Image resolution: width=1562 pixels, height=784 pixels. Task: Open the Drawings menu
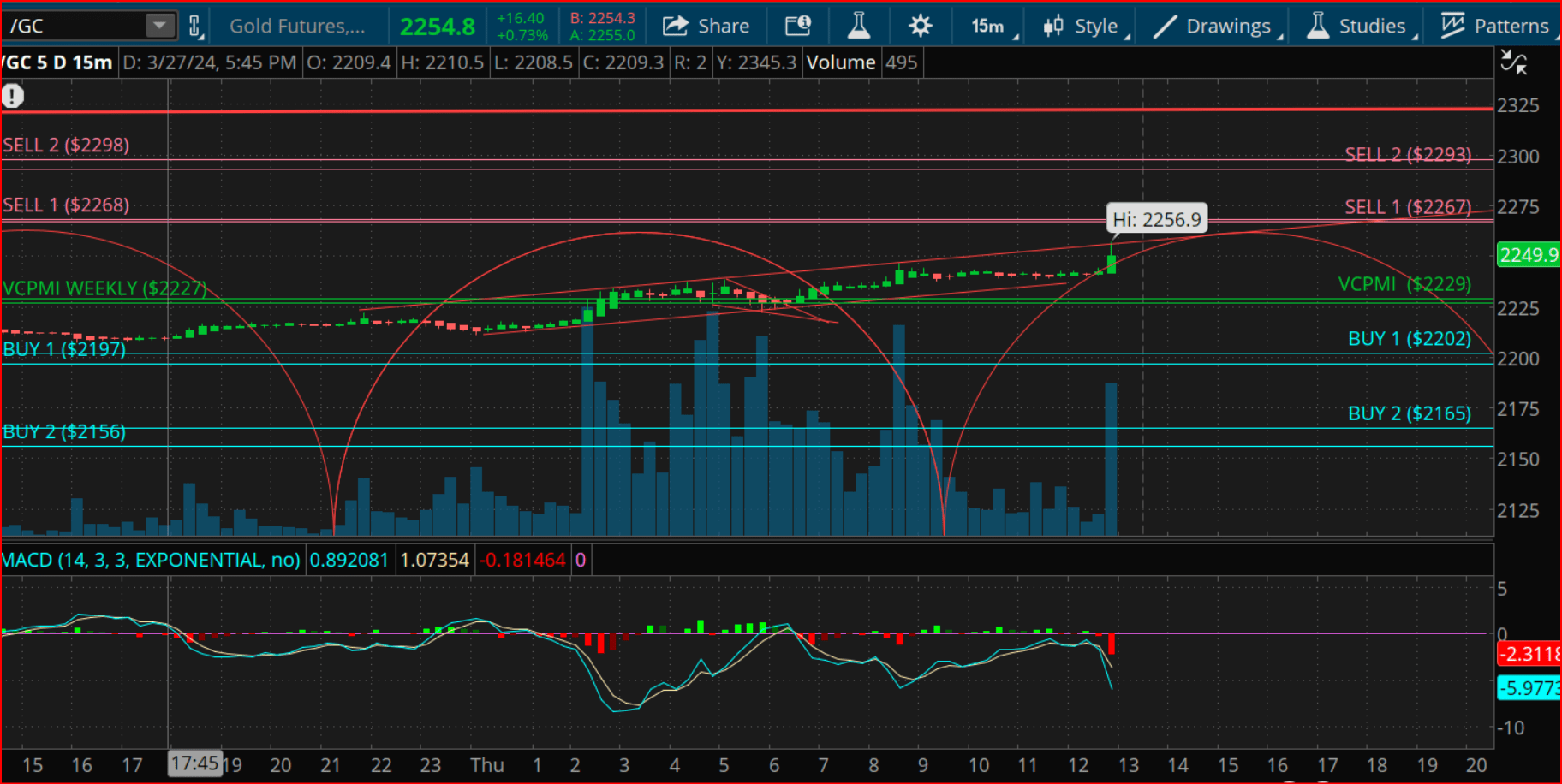(x=1217, y=27)
